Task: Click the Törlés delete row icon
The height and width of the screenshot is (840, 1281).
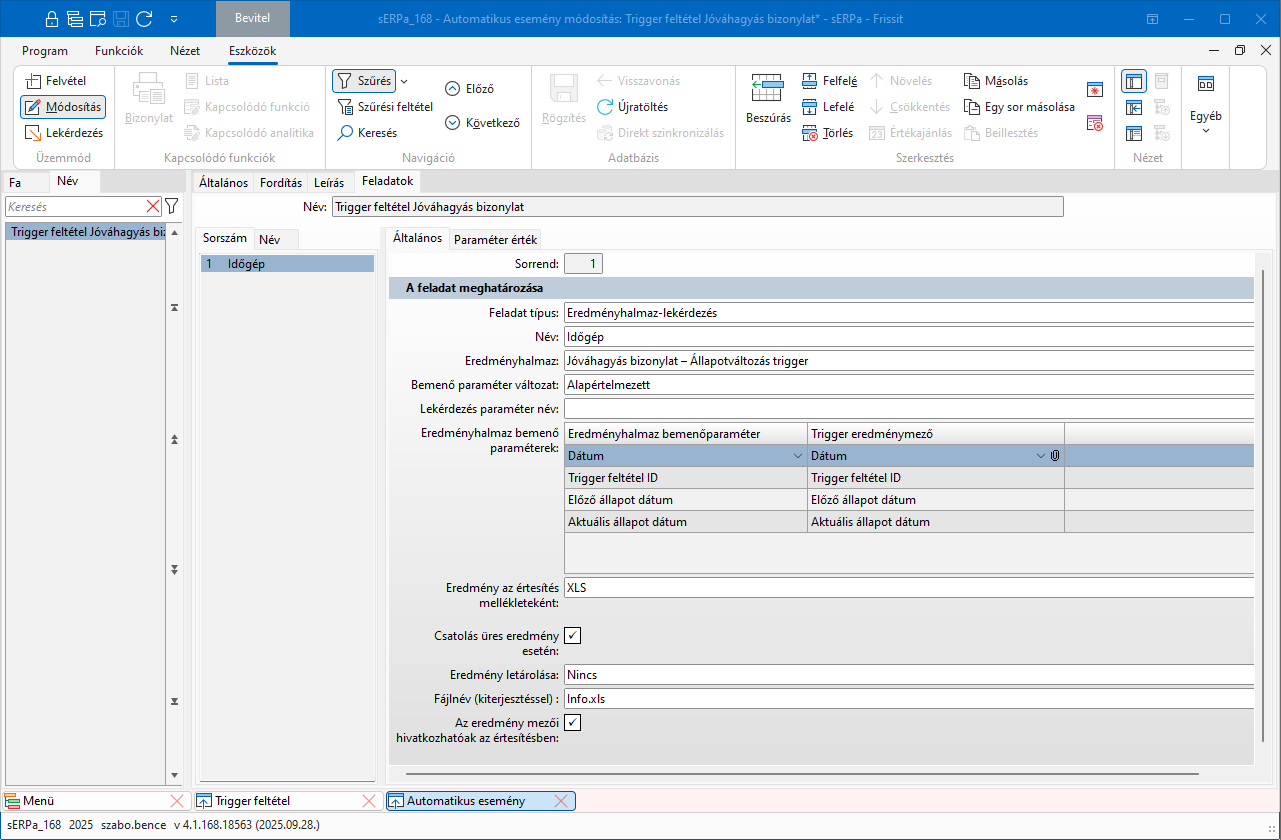Action: (810, 133)
